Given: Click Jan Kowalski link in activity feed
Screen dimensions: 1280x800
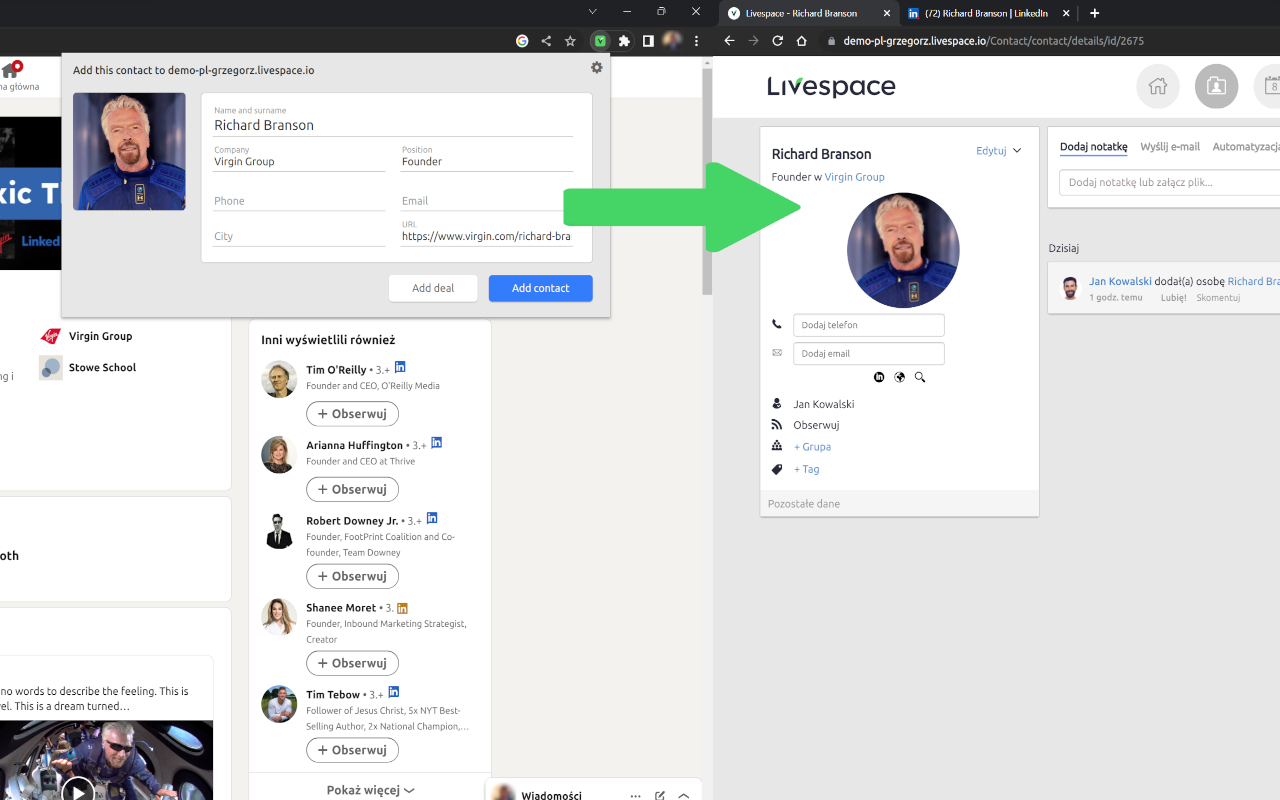Looking at the screenshot, I should pyautogui.click(x=1120, y=282).
